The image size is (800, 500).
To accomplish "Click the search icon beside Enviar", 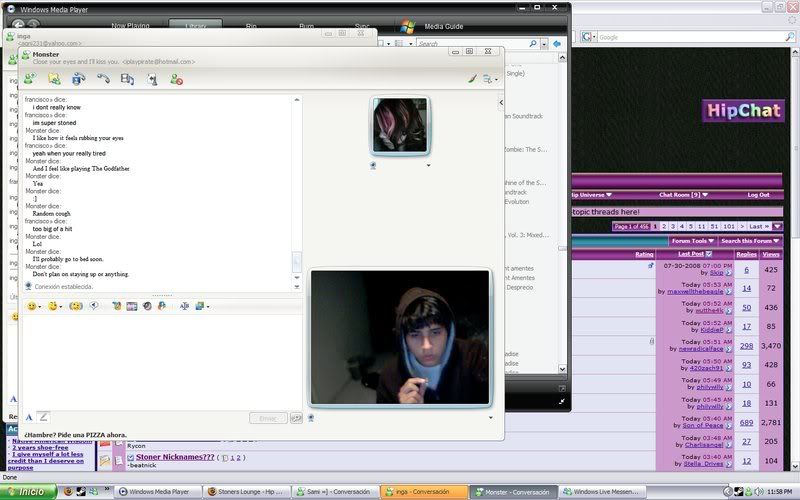I will (x=296, y=418).
